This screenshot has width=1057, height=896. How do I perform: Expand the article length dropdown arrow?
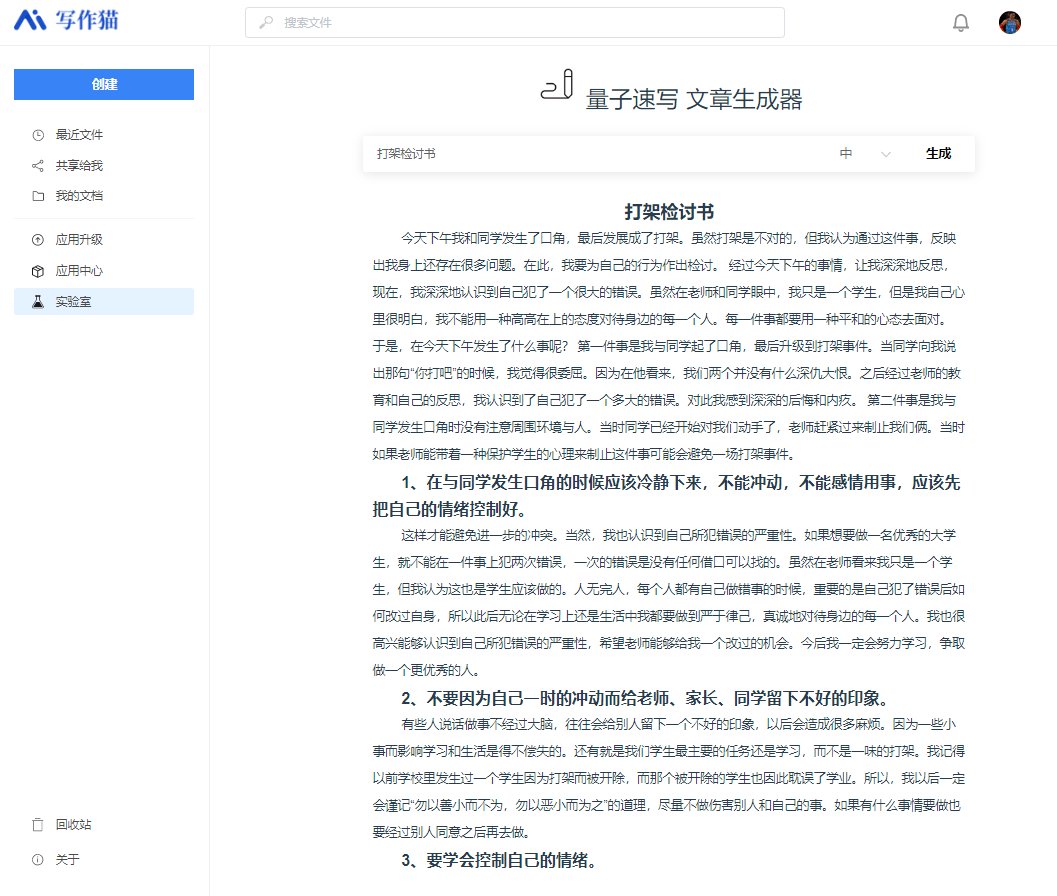(x=885, y=154)
